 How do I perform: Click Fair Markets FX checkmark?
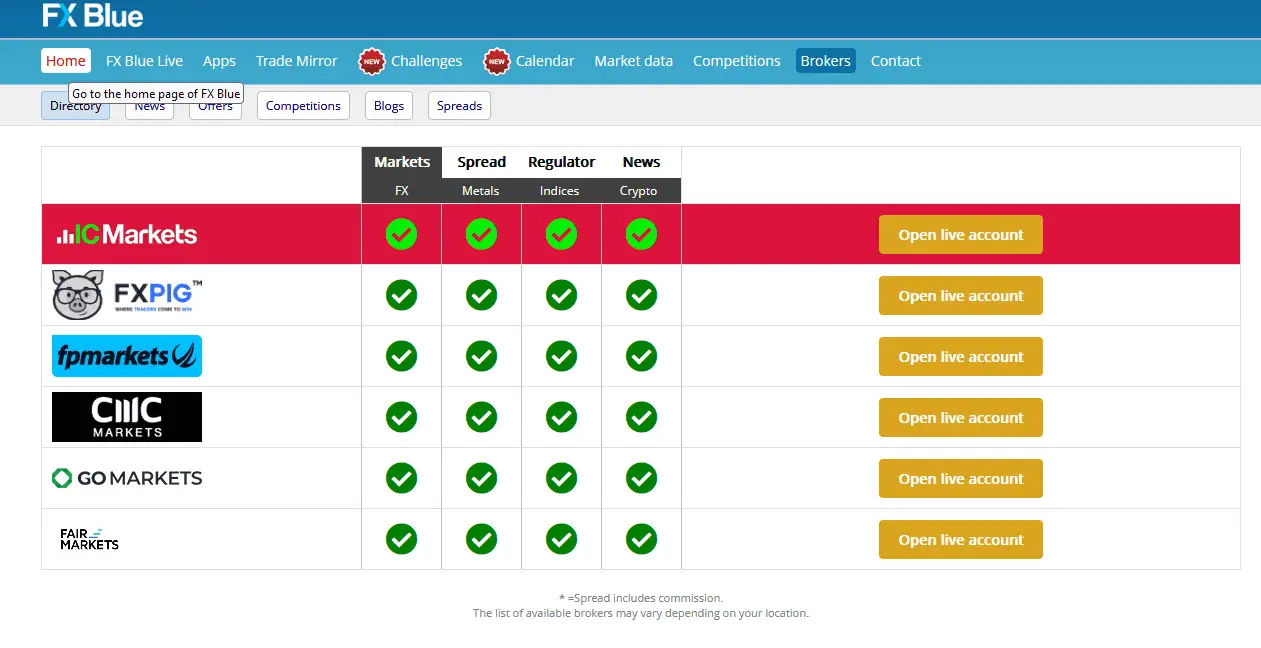click(x=401, y=539)
